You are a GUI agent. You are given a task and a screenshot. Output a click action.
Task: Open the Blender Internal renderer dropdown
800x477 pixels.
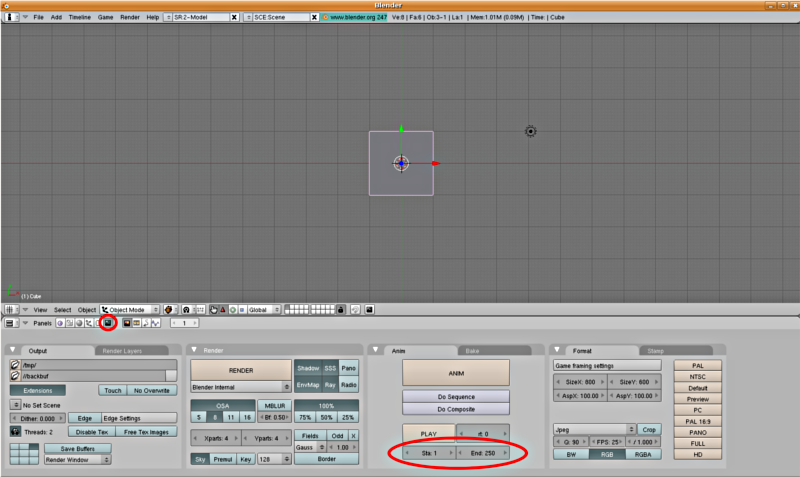[x=241, y=387]
